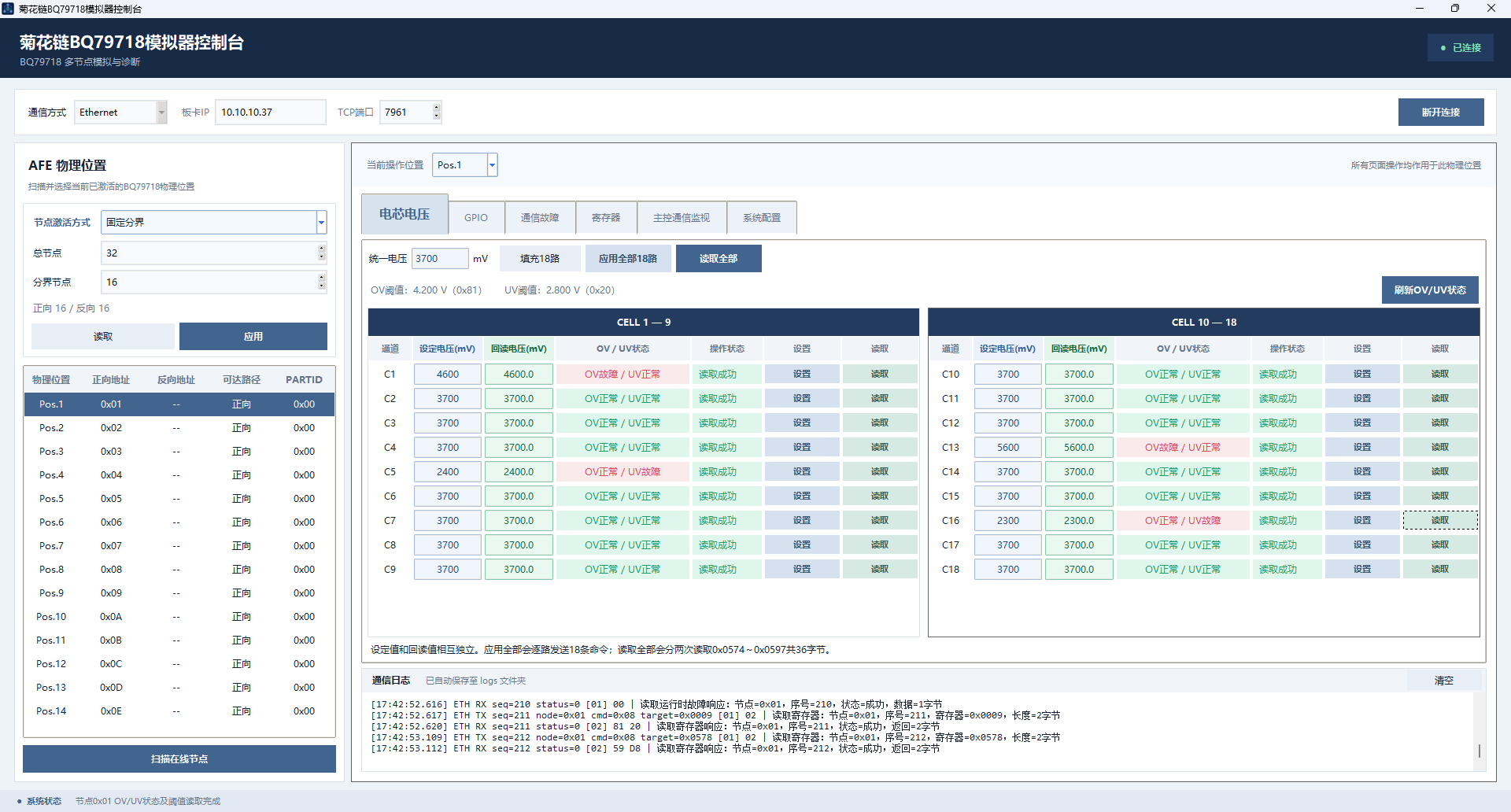Screen dimensions: 1511x812
Task: Click the 应用全部18路 button
Action: (x=628, y=259)
